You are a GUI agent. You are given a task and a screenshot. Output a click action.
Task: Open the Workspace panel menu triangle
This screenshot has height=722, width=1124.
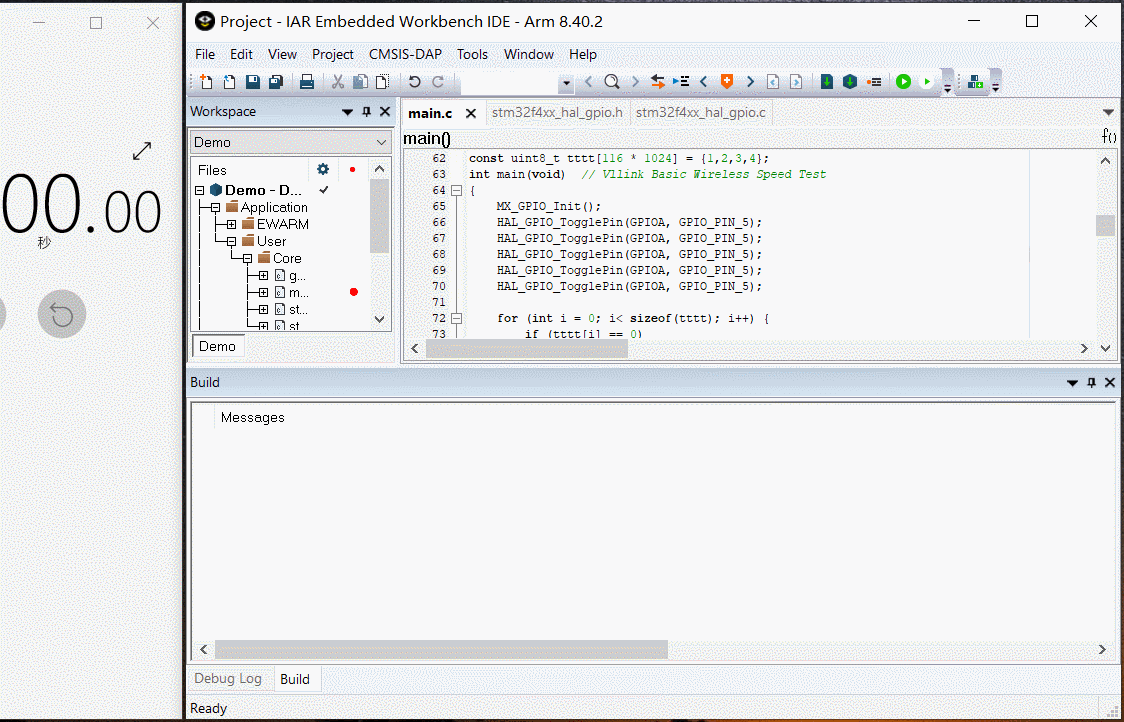tap(347, 112)
